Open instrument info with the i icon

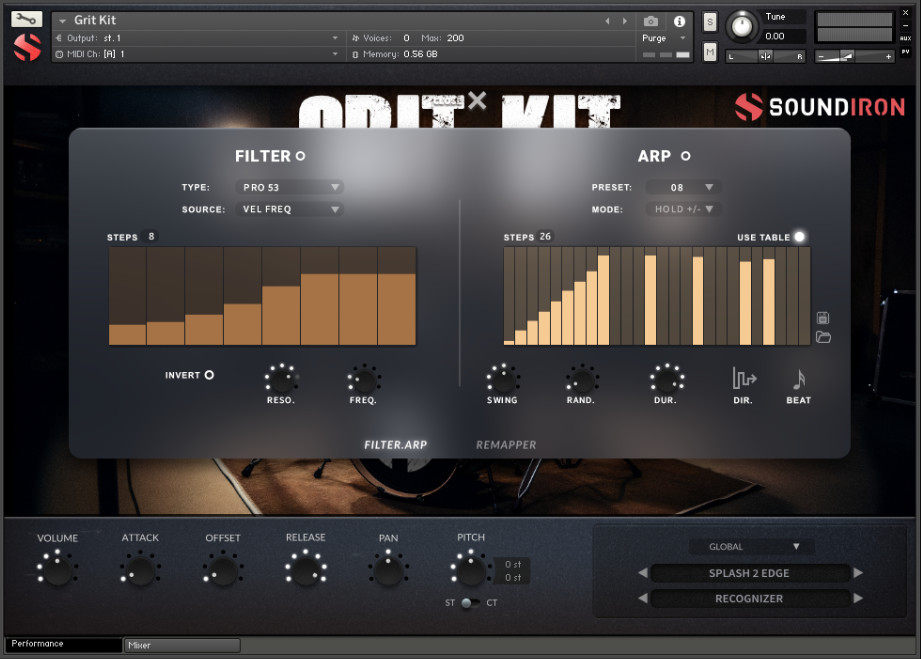point(680,21)
